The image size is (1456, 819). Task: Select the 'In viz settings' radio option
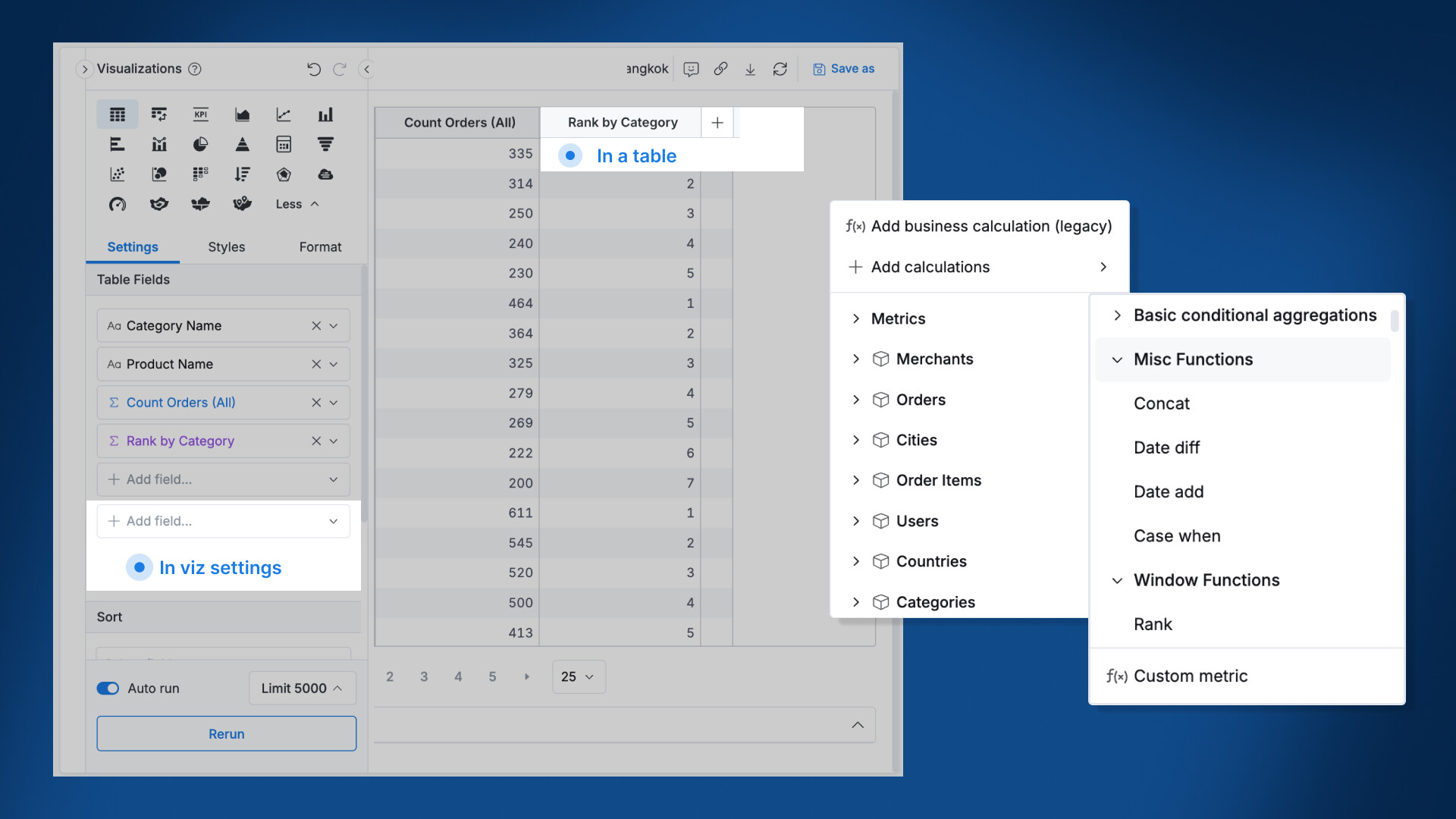tap(140, 567)
